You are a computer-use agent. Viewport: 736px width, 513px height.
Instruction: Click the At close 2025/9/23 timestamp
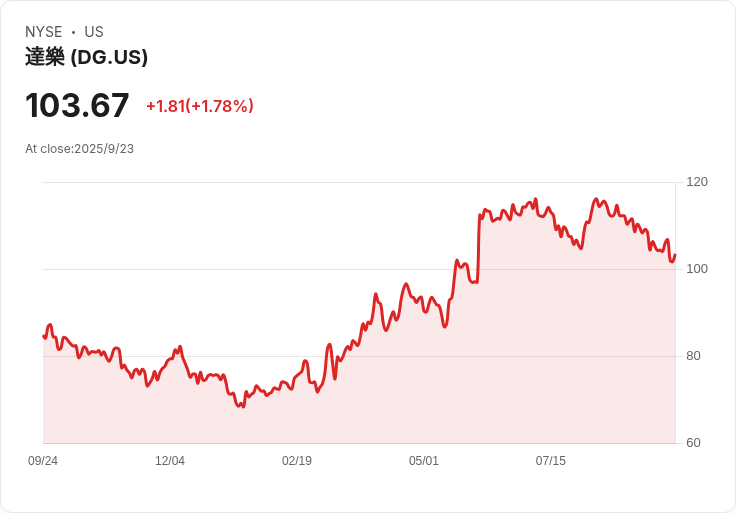point(79,149)
